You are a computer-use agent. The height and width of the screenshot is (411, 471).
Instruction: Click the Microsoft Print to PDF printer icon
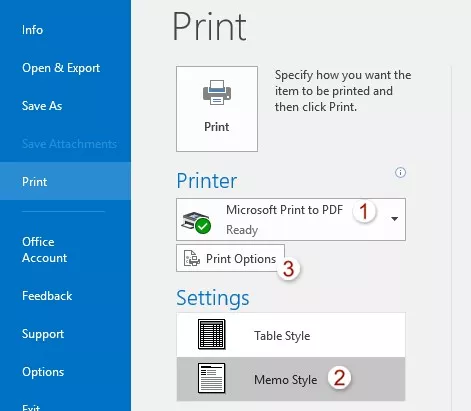click(196, 222)
